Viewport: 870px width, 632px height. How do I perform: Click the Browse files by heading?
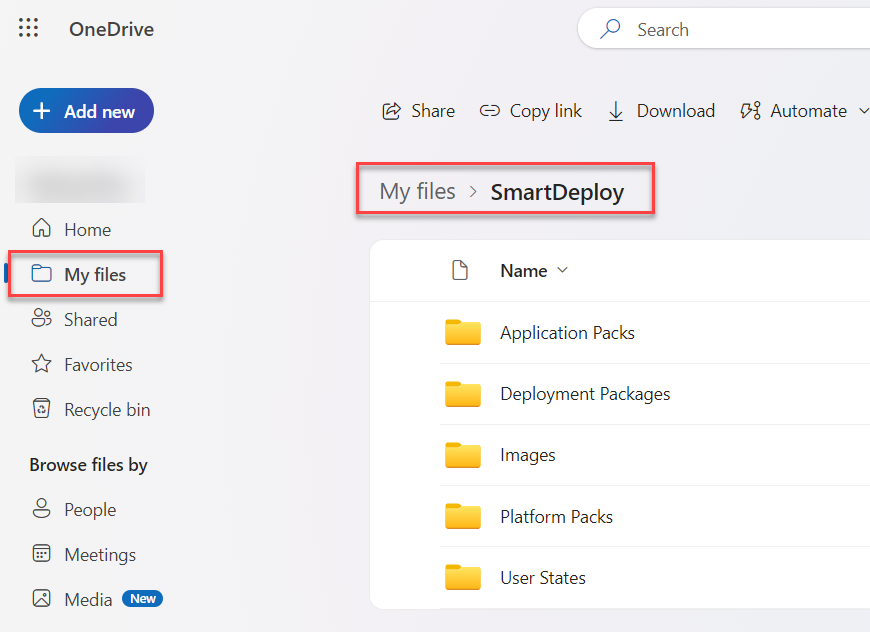click(x=88, y=465)
